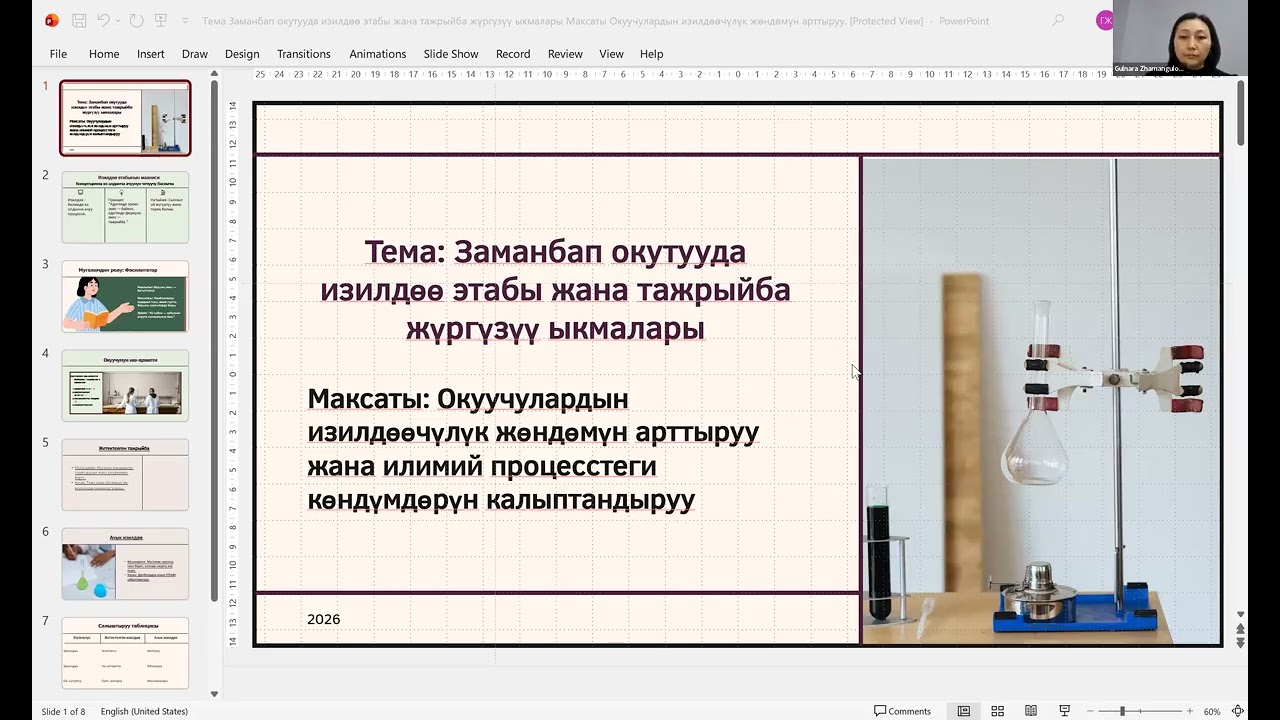Select the Record tab

click(513, 54)
